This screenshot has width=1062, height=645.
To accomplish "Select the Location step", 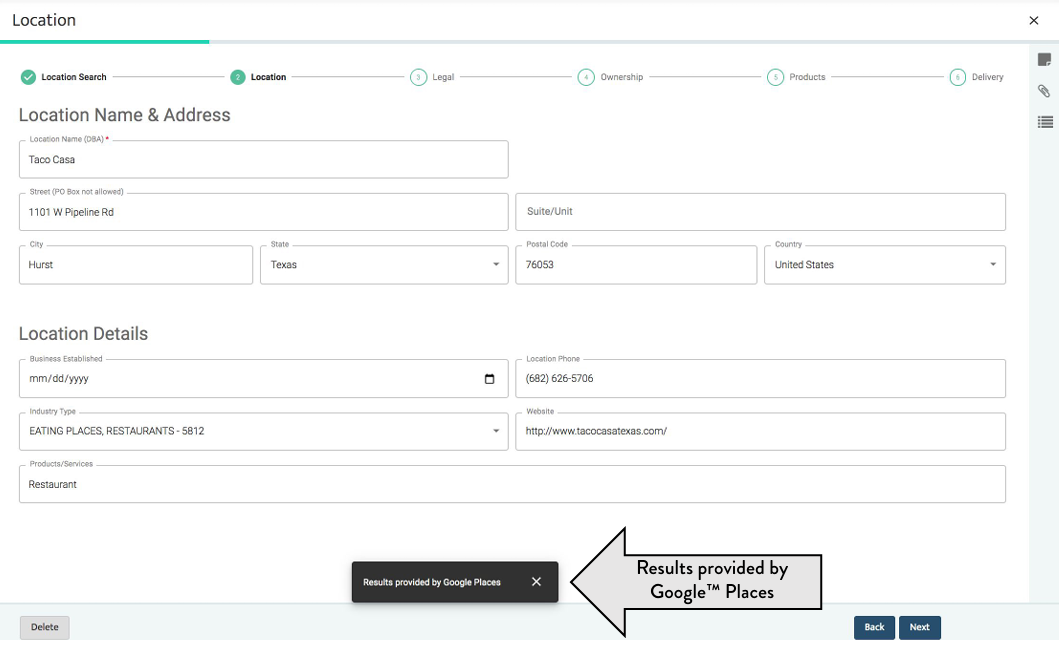I will pos(258,77).
